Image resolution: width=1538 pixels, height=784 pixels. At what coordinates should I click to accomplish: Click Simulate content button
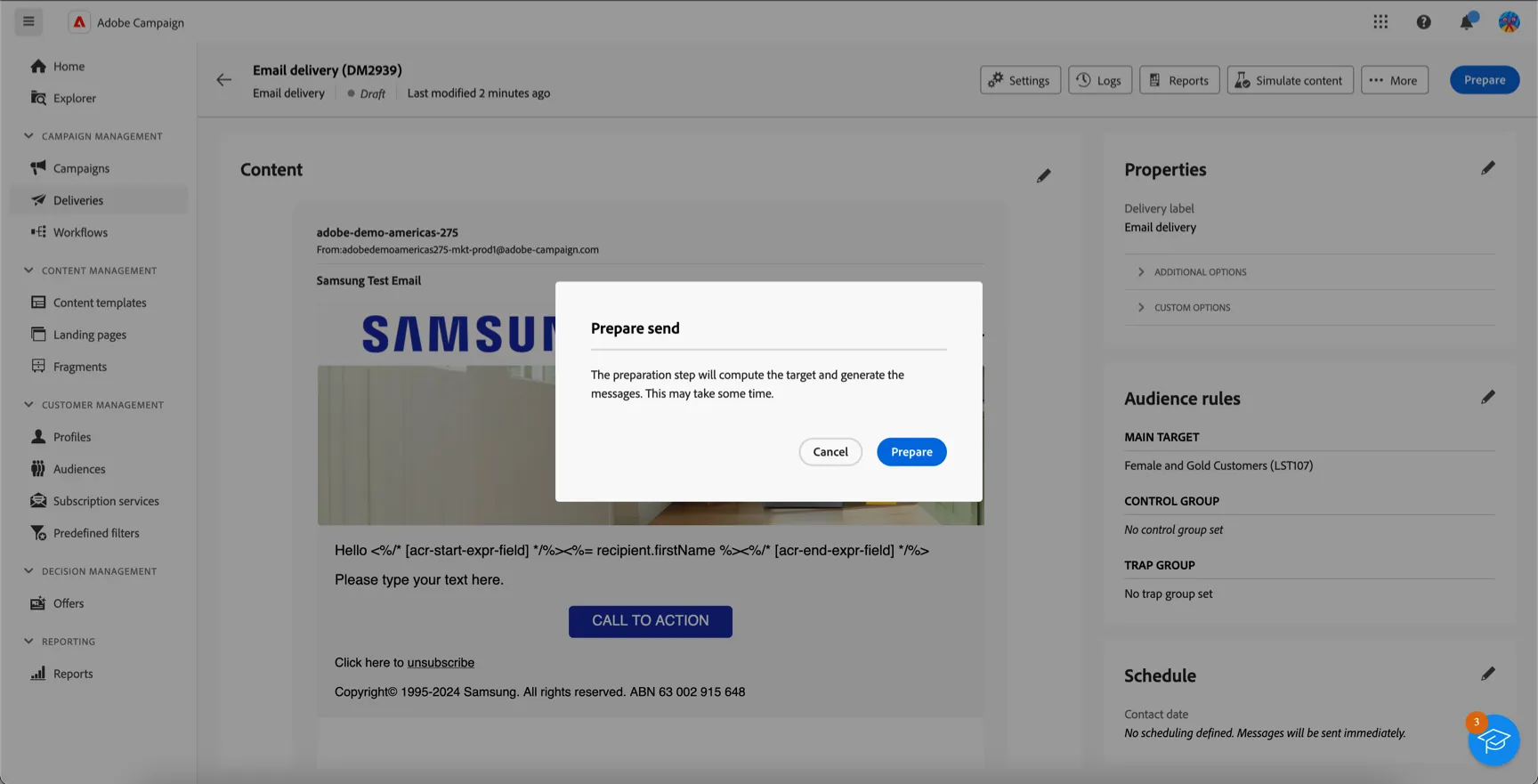pyautogui.click(x=1290, y=80)
